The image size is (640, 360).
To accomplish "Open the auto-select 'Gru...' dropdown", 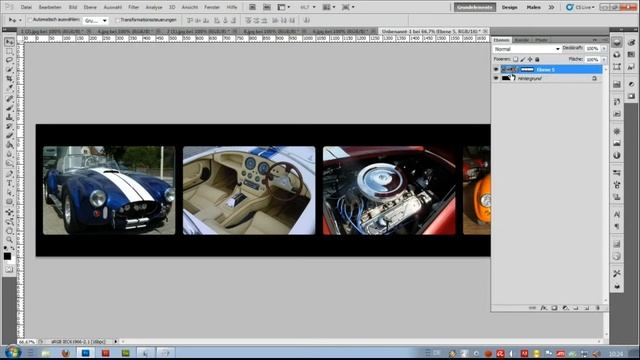I will [x=96, y=20].
